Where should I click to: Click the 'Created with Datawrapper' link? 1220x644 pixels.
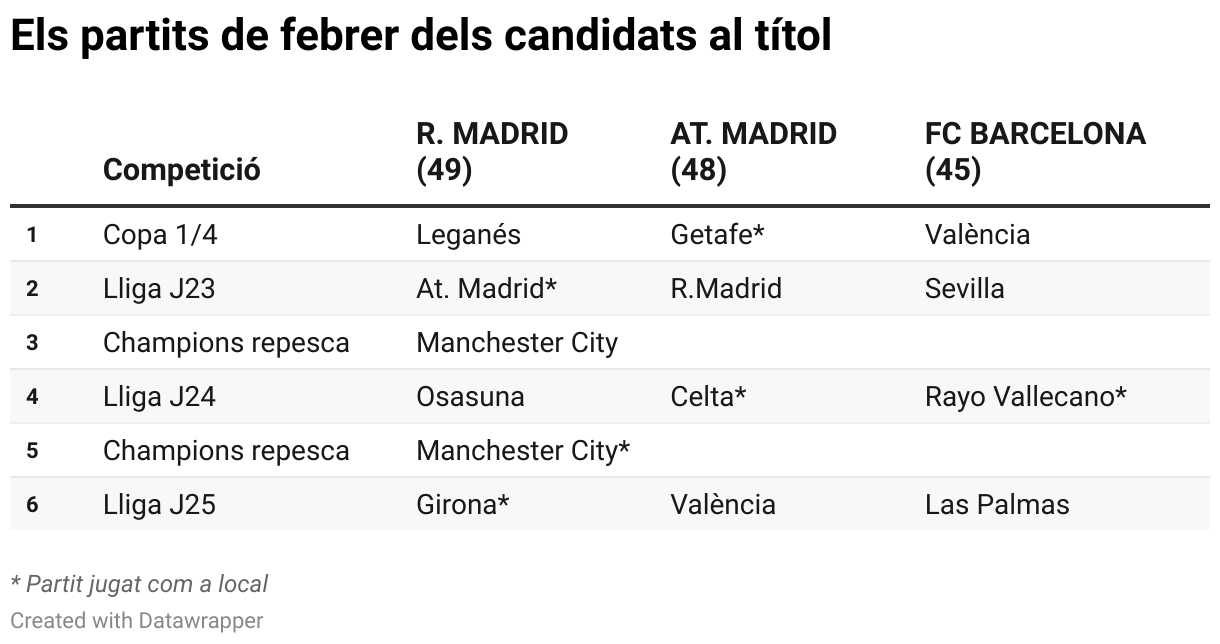point(137,621)
